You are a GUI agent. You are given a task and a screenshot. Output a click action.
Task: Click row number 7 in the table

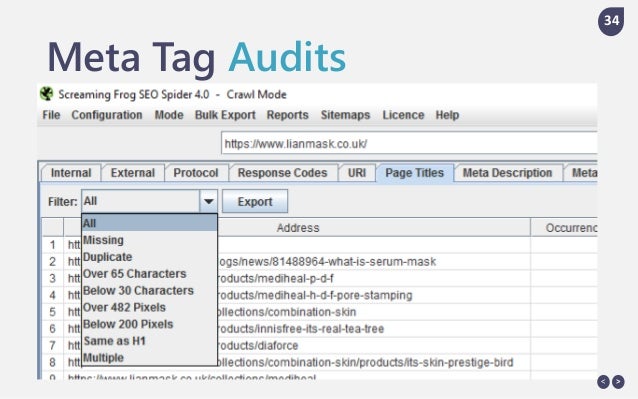coord(52,345)
